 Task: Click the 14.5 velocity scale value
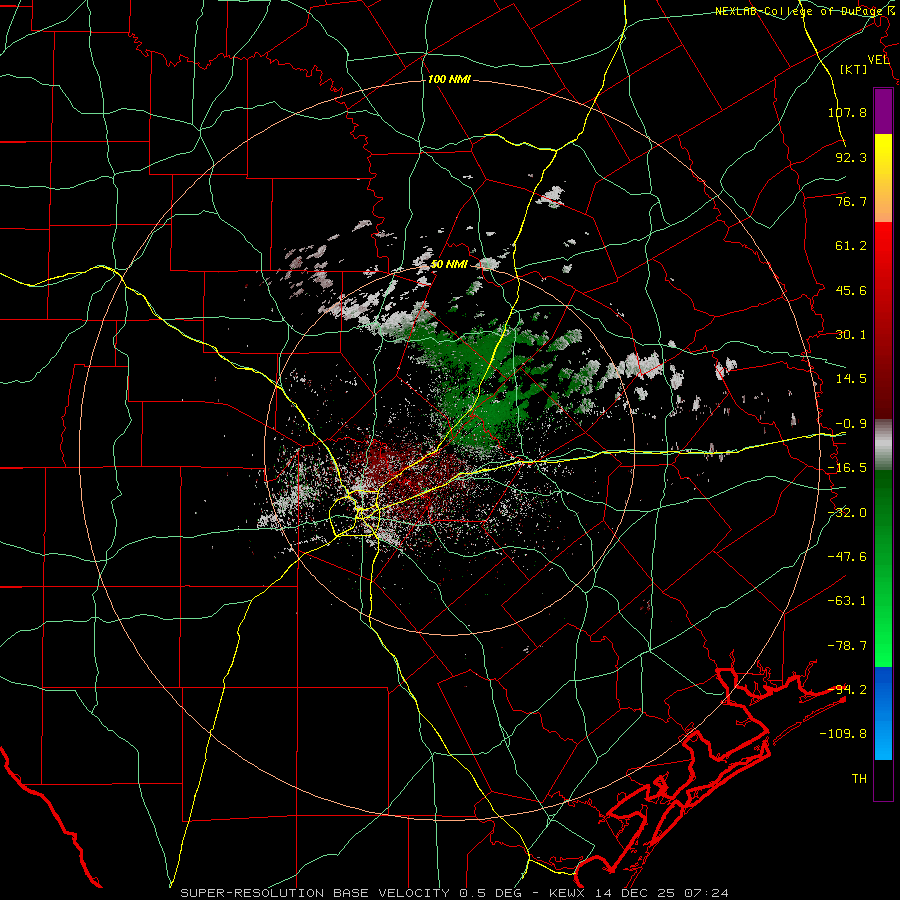pos(851,379)
